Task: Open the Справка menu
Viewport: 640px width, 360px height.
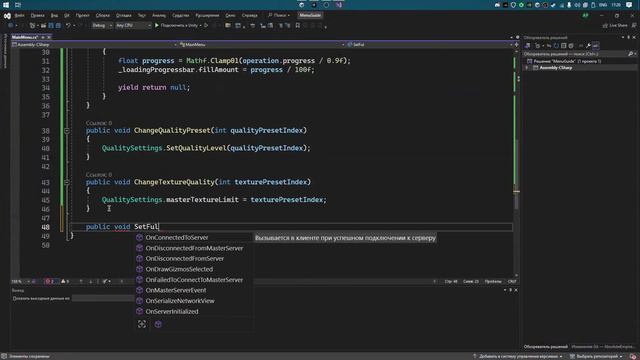Action: pos(250,16)
